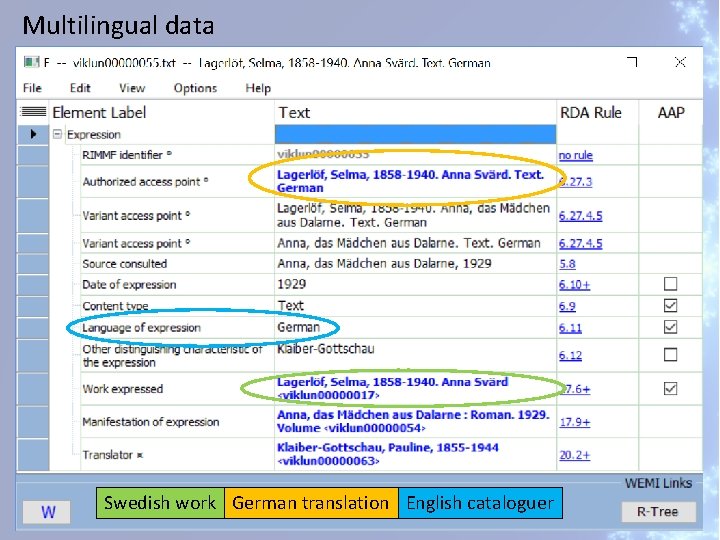Click the 'Manifestation of expression' label

pyautogui.click(x=151, y=422)
